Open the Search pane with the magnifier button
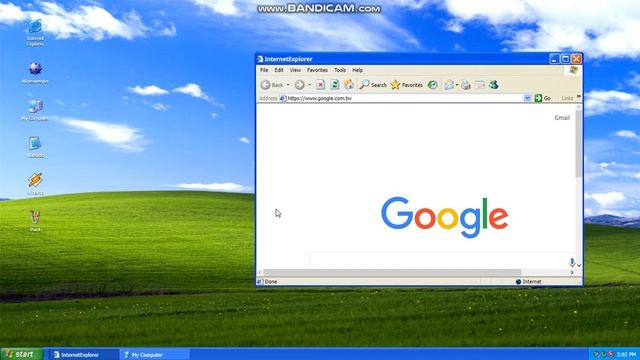Screen dimensions: 640x360 pyautogui.click(x=373, y=85)
